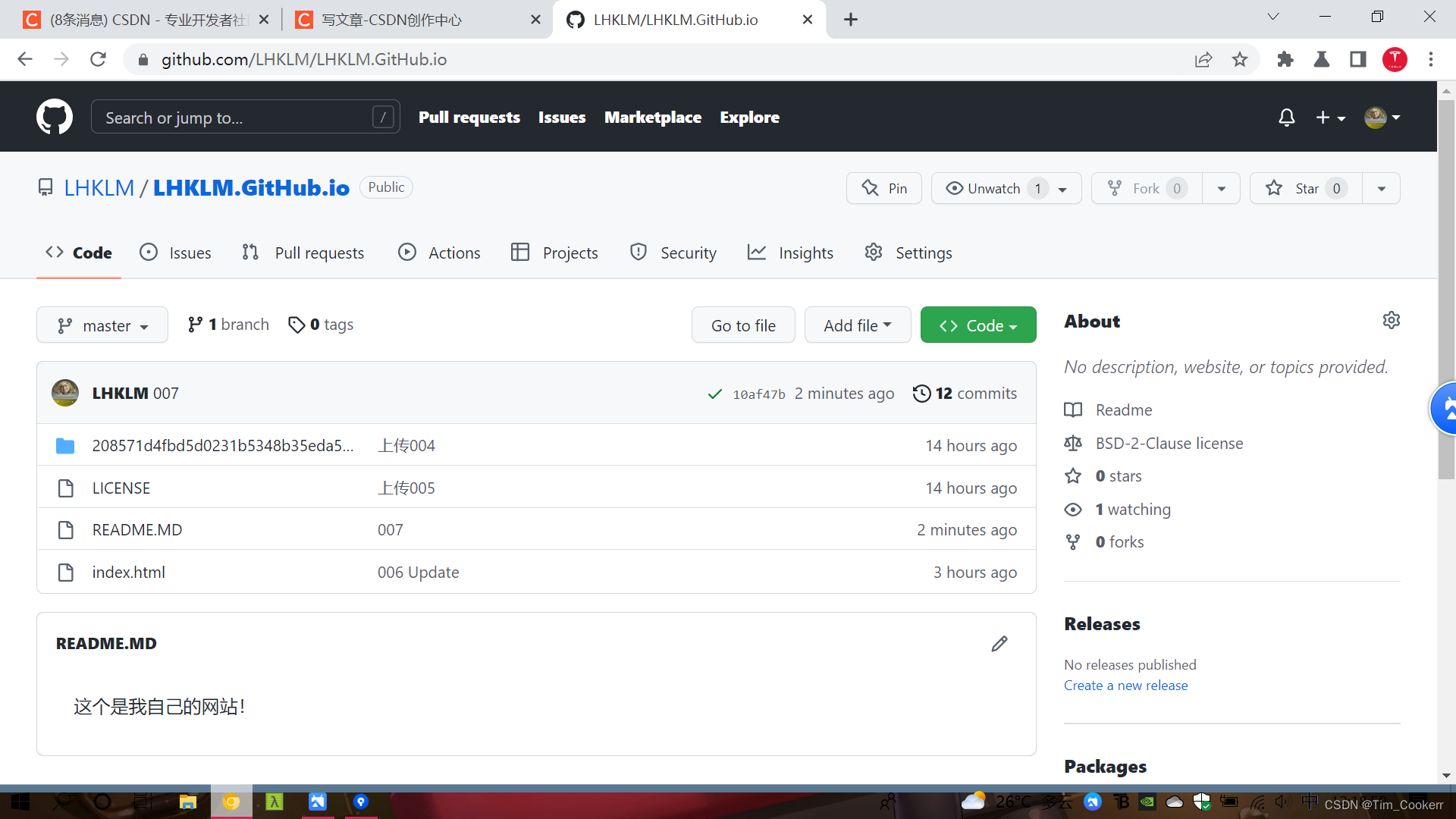Toggle Unwatch for this repository
Screen dimensions: 1456x819
(993, 188)
